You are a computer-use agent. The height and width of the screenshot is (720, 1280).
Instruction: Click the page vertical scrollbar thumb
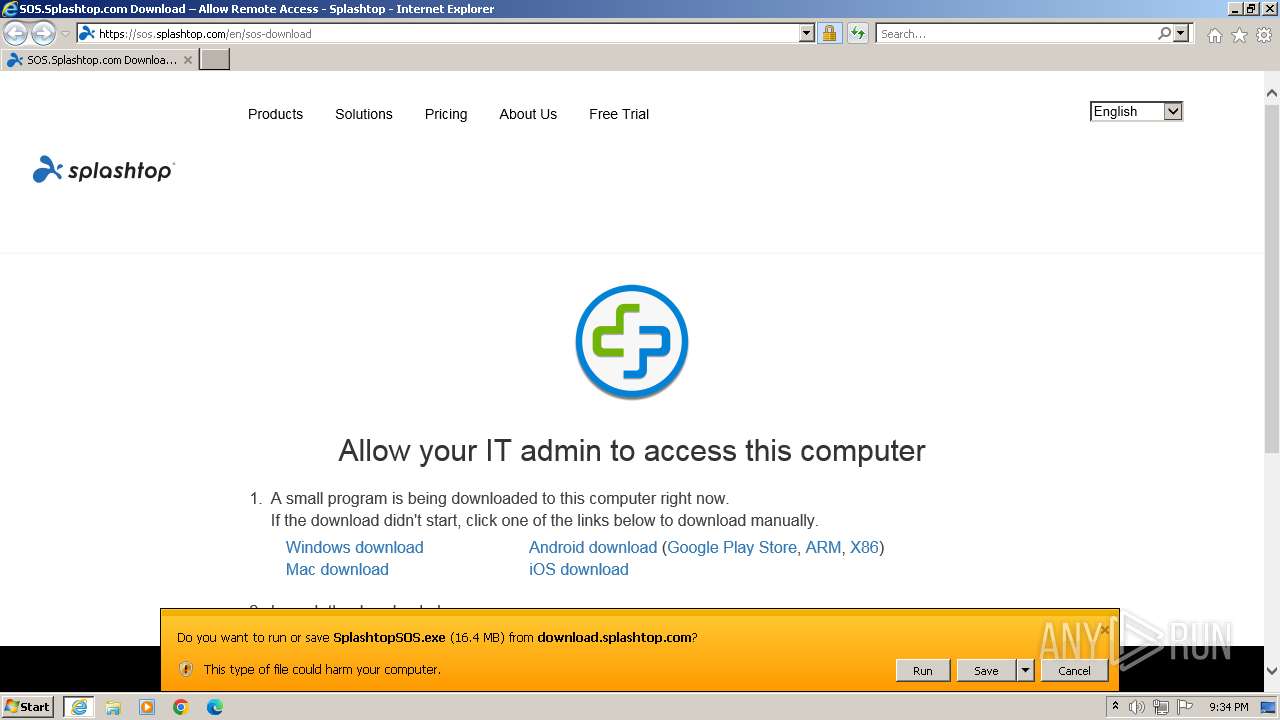point(1271,280)
